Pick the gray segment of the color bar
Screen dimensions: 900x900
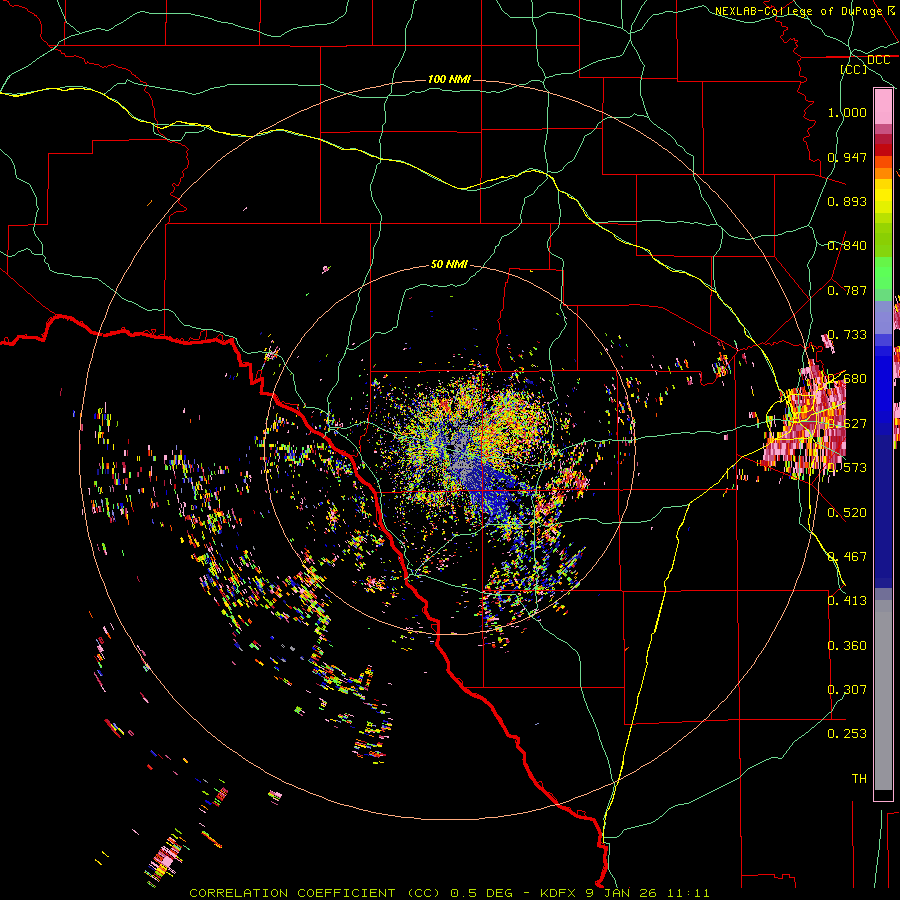[883, 695]
